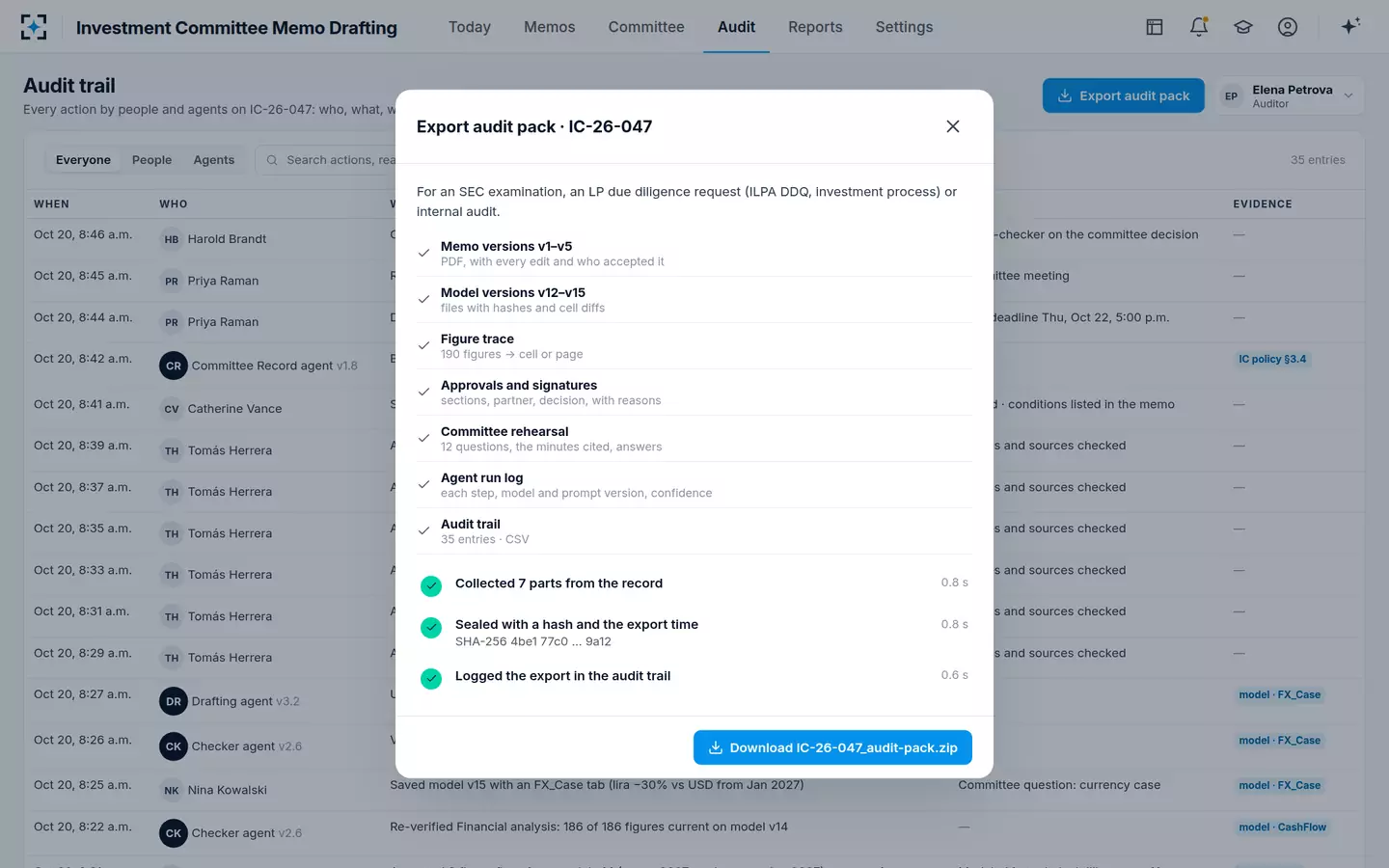This screenshot has height=868, width=1389.
Task: Click the SHA-256 4be1 77c0 … 9a12 hash
Action: click(533, 641)
